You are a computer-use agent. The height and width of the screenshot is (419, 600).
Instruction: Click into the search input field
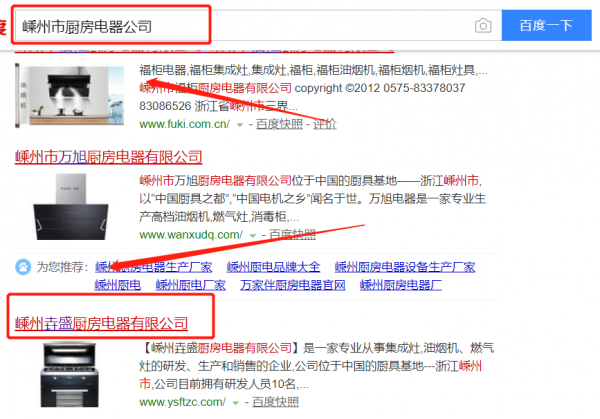coord(245,26)
